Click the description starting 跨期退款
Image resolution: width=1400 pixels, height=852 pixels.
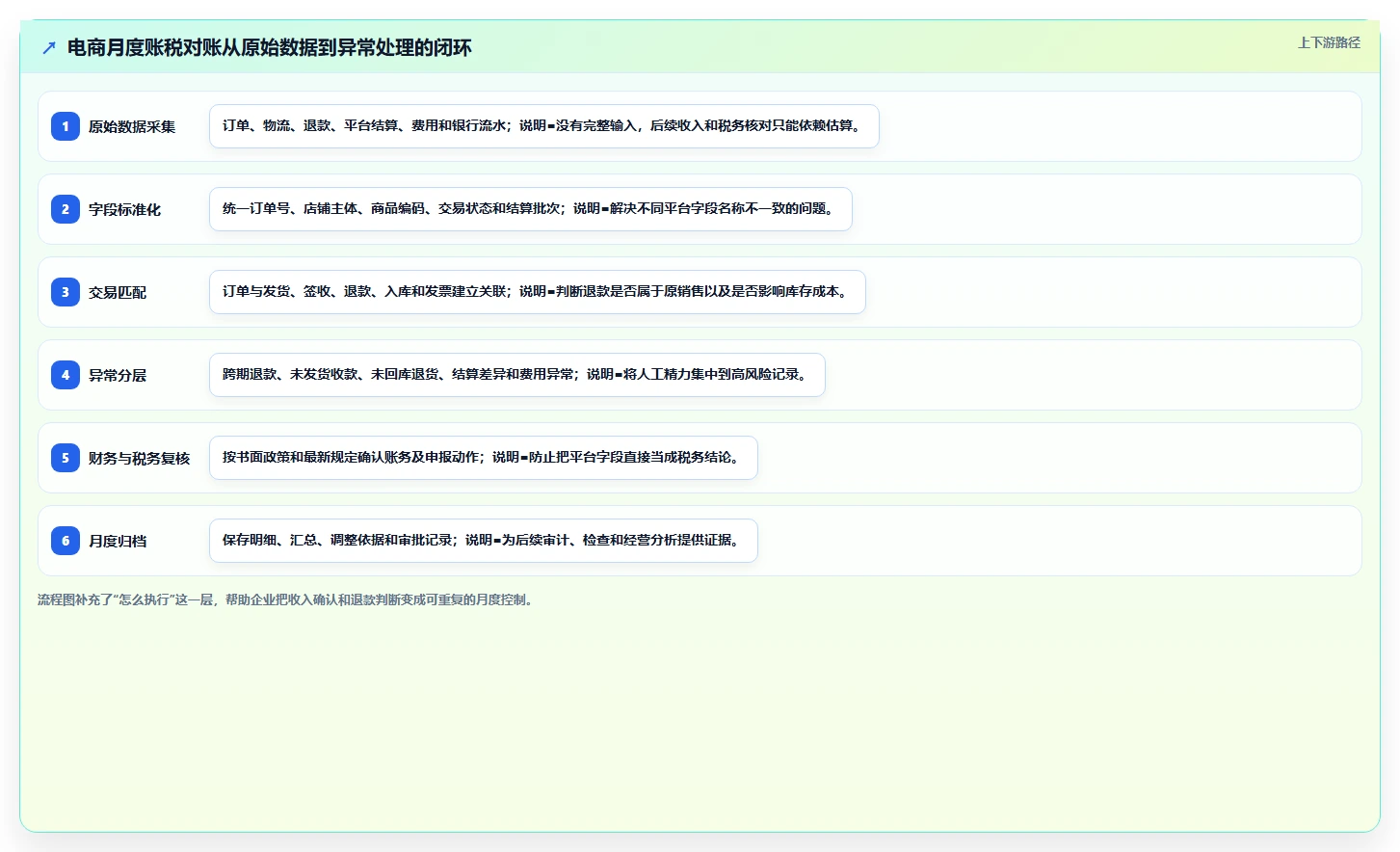pyautogui.click(x=517, y=375)
